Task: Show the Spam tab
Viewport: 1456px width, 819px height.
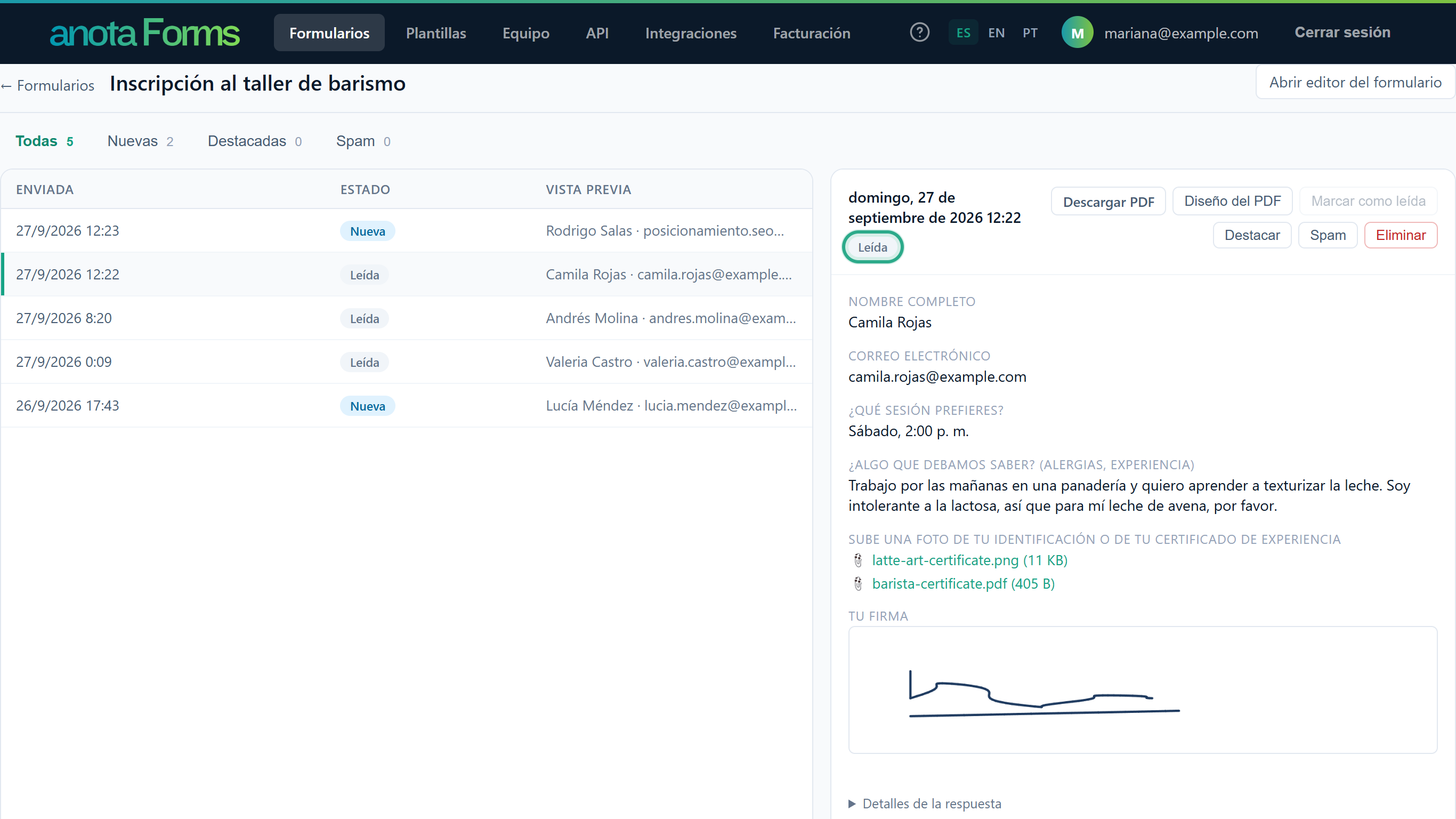Action: click(x=363, y=141)
